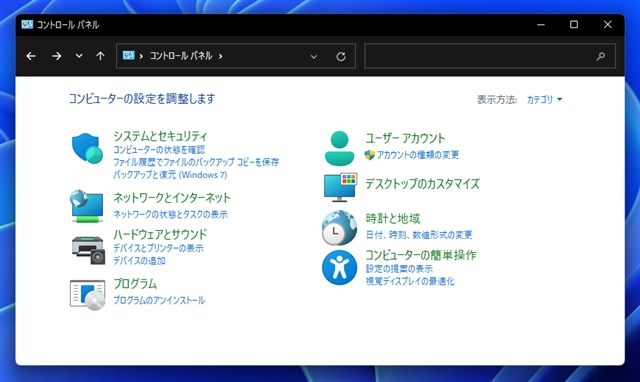Screen dimensions: 640x382
Task: Open バックアップと復元 (Windows 7) link
Action: pyautogui.click(x=170, y=175)
